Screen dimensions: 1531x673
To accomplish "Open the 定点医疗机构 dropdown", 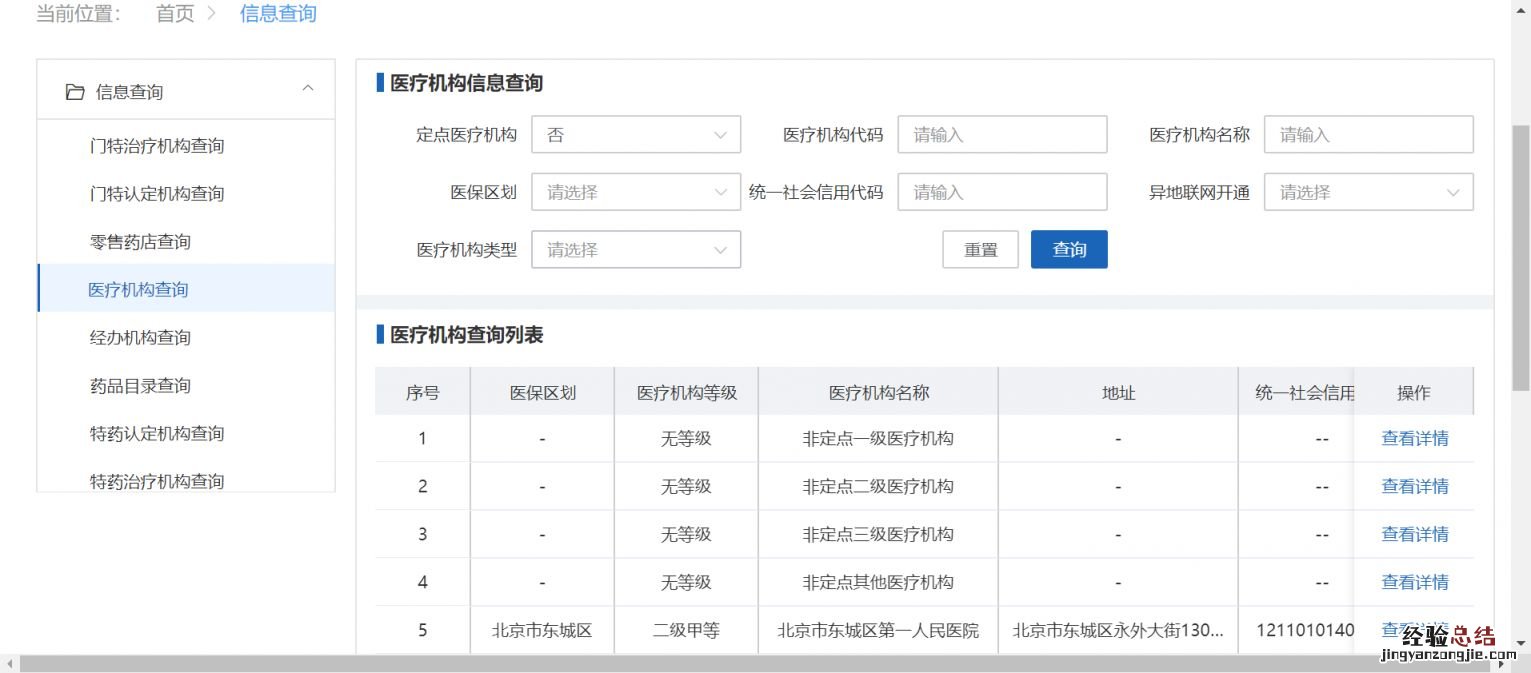I will coord(635,135).
